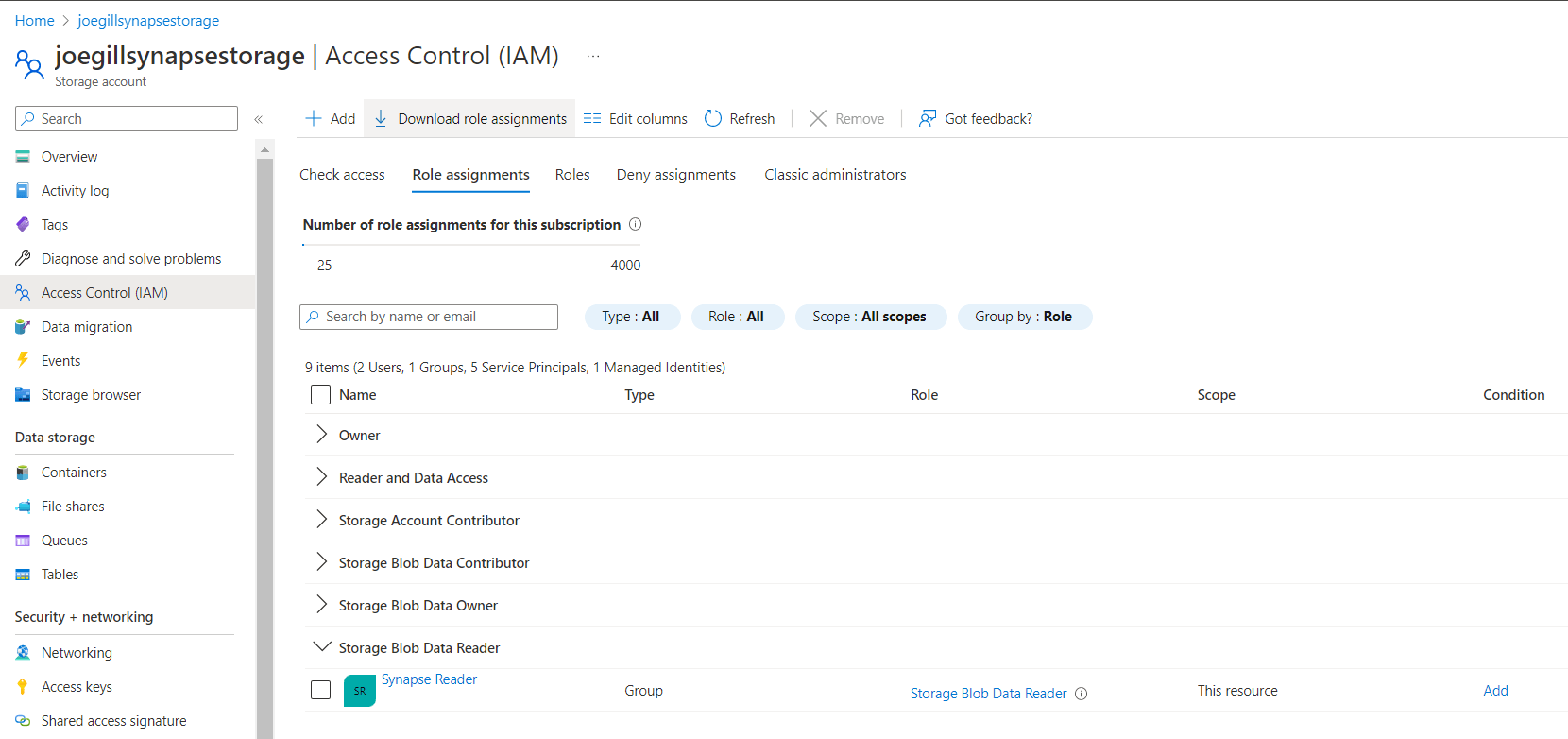The image size is (1568, 739).
Task: Click the Access Control (IAM) sidebar icon
Action: tap(23, 293)
